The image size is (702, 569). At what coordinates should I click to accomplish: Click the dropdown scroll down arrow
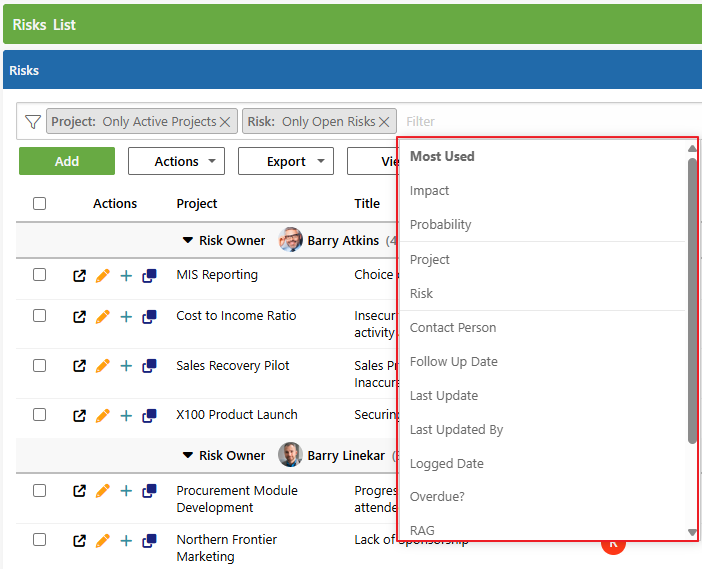(692, 532)
